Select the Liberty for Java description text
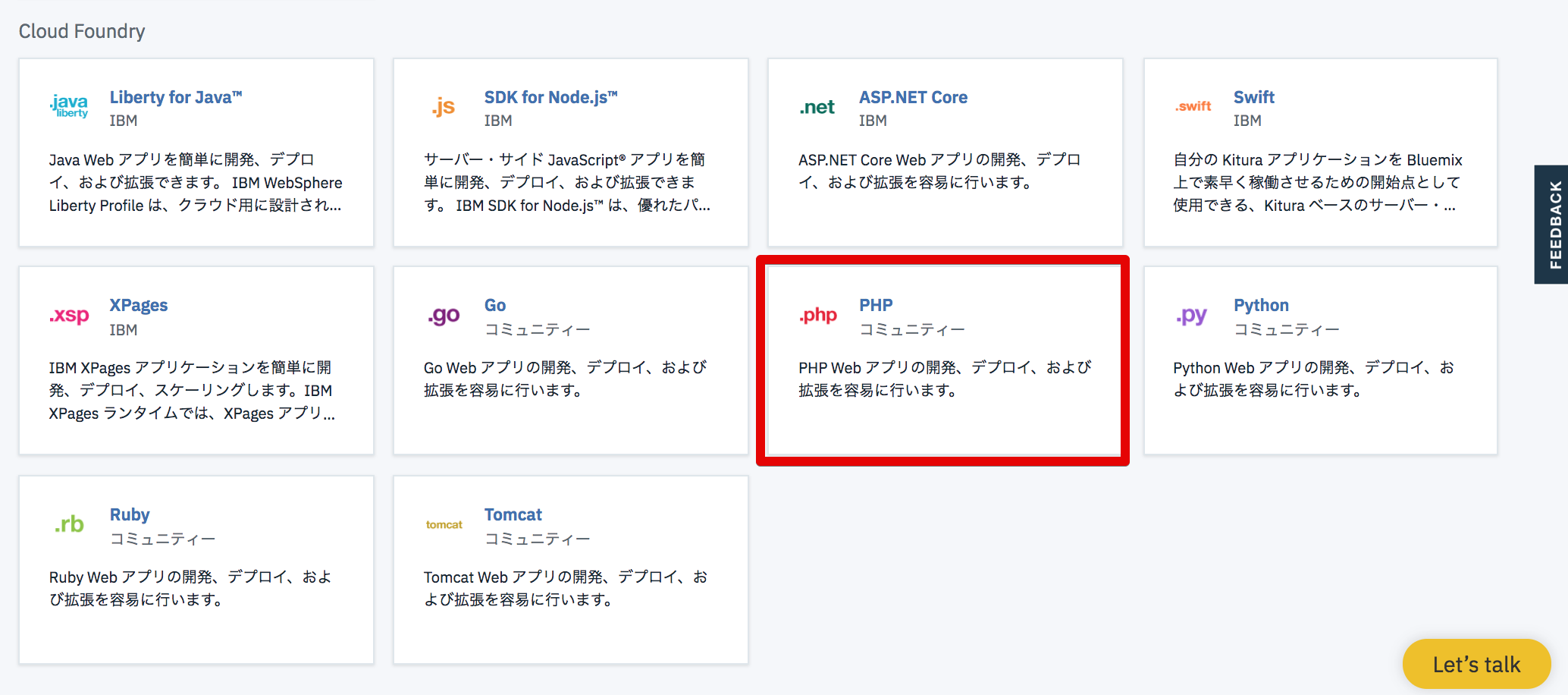This screenshot has width=1568, height=695. (x=196, y=183)
